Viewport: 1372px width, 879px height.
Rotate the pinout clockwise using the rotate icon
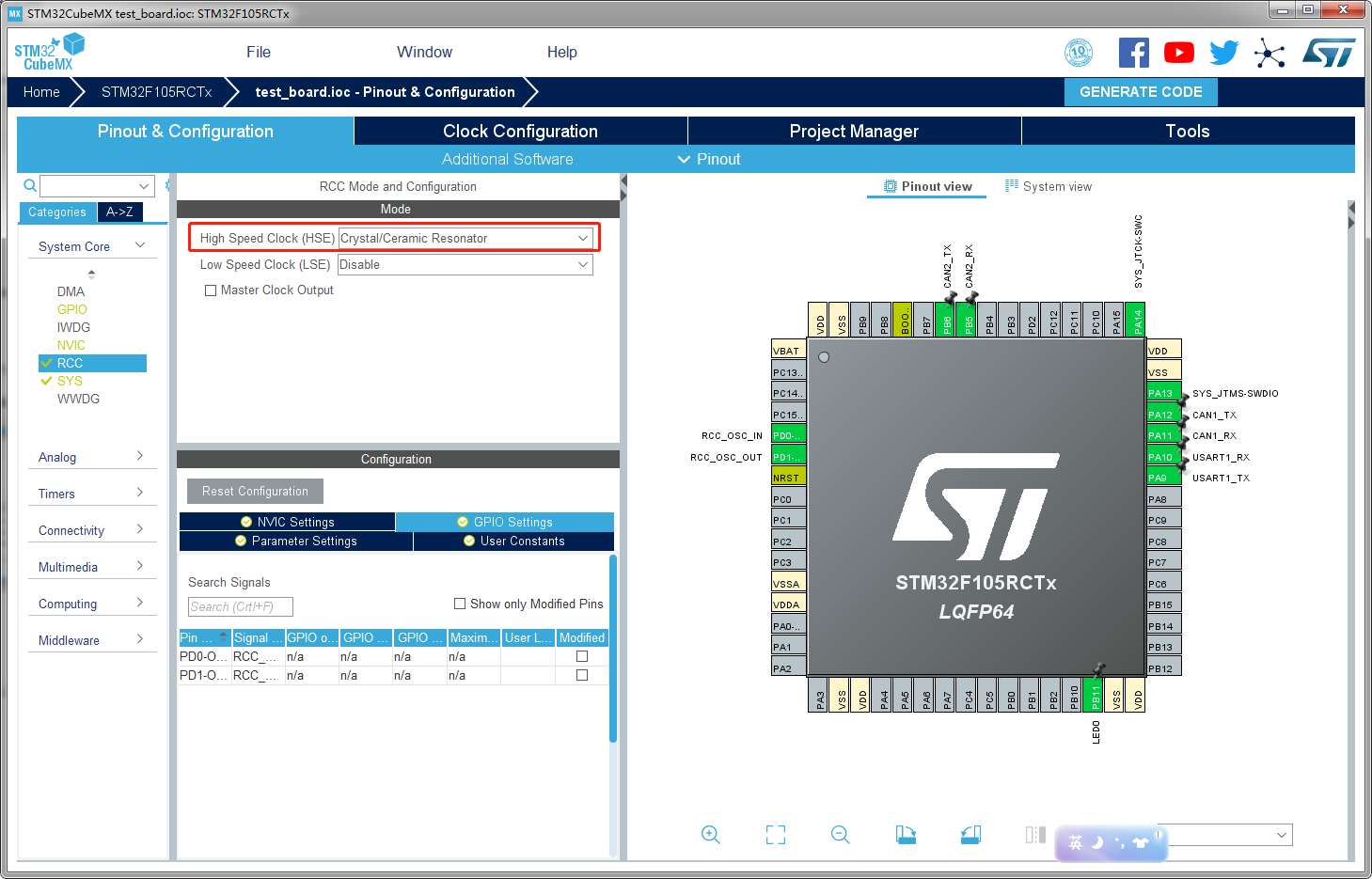(x=905, y=835)
